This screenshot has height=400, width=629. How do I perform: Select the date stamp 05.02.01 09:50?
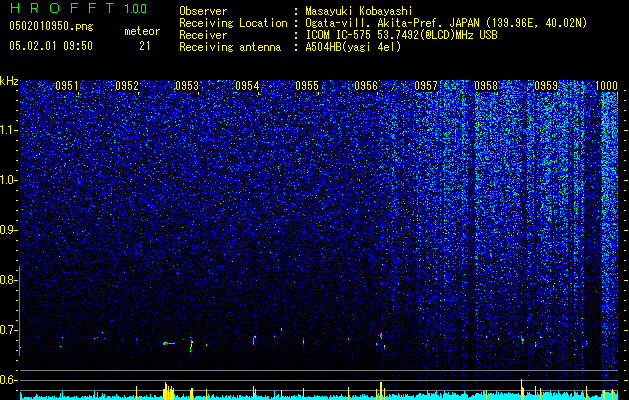pos(51,46)
